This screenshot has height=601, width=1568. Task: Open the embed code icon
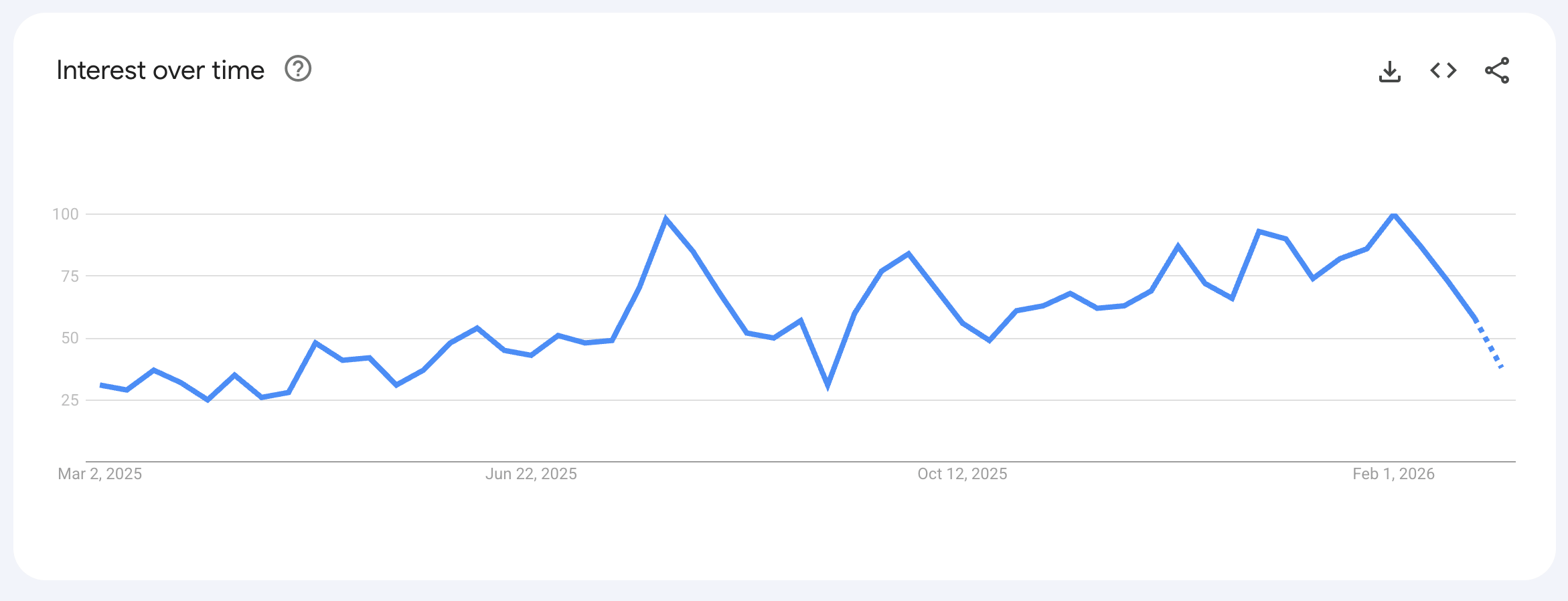(x=1443, y=70)
